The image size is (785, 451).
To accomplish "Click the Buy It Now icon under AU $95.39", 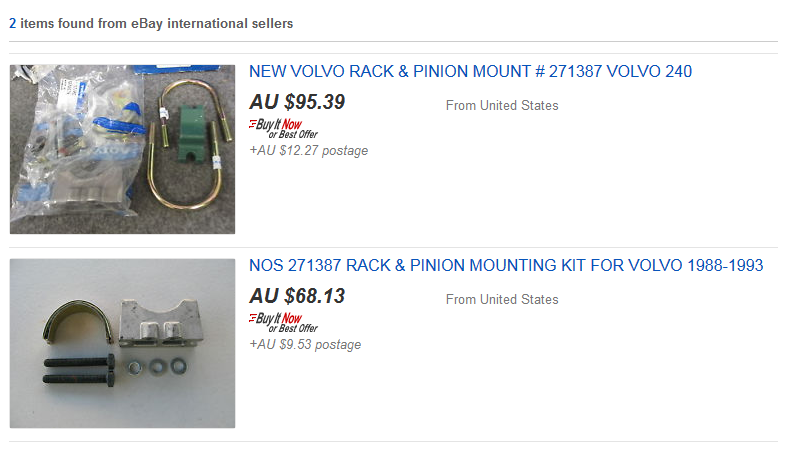I will 283,129.
